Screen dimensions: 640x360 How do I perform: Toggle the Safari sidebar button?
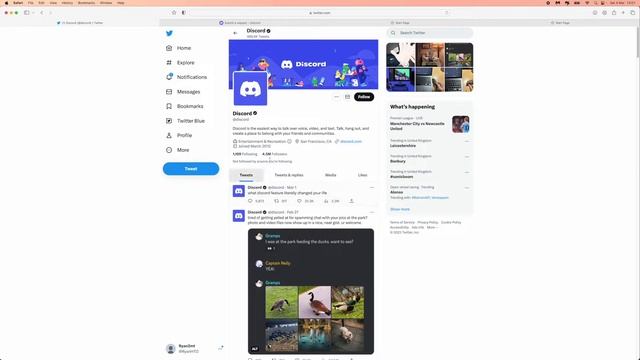[27, 13]
